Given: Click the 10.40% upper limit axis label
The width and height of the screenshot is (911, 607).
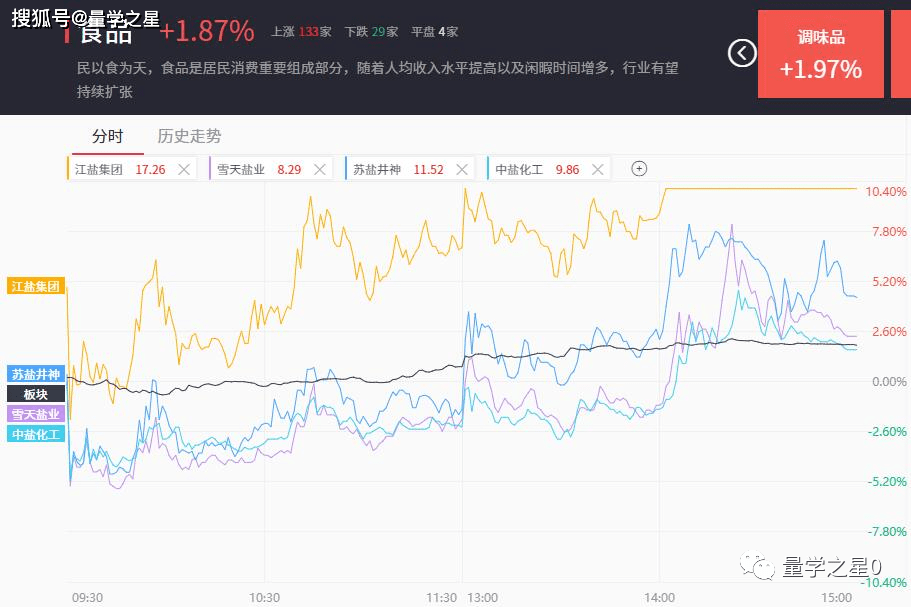Looking at the screenshot, I should (884, 191).
